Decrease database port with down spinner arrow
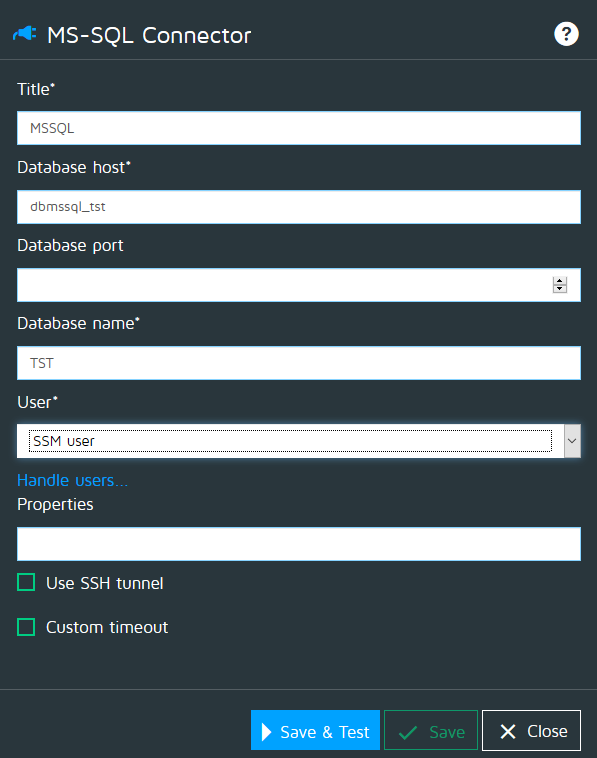The width and height of the screenshot is (597, 758). [560, 289]
